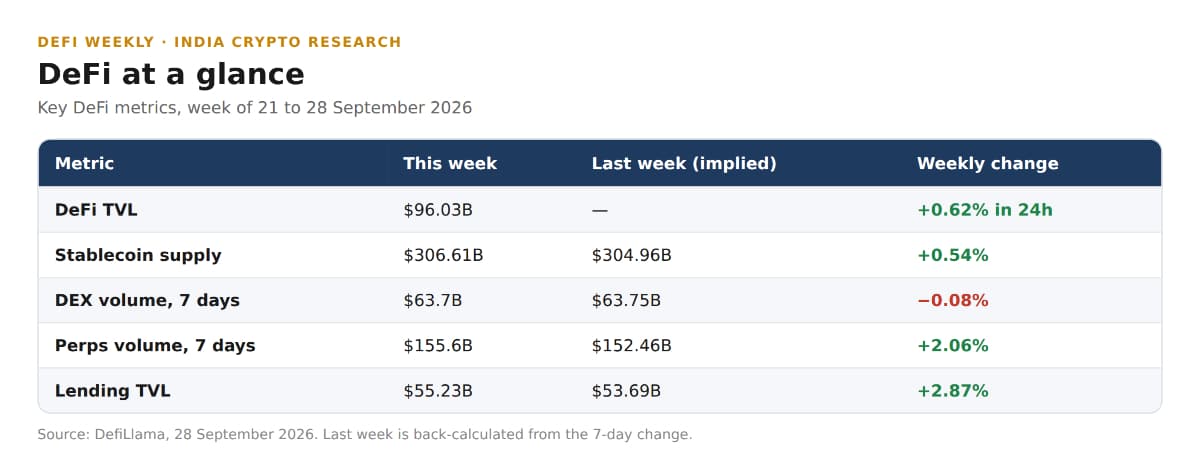Click the Last week (implied) header

click(x=684, y=163)
